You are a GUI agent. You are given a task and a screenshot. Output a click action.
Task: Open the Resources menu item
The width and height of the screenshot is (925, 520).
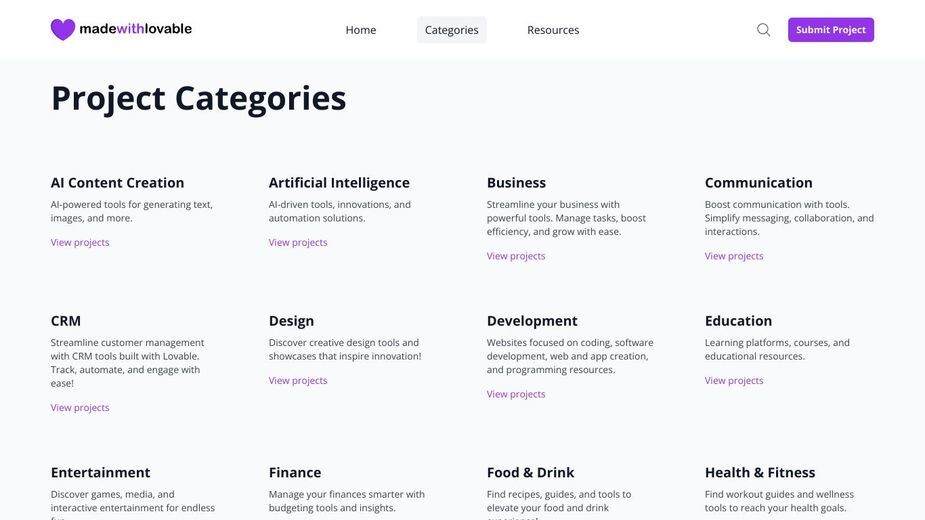pos(553,30)
